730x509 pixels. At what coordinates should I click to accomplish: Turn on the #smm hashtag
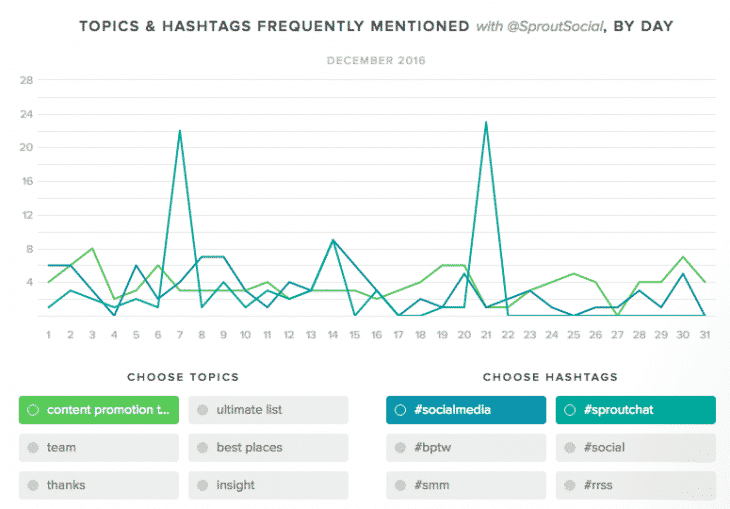[466, 485]
